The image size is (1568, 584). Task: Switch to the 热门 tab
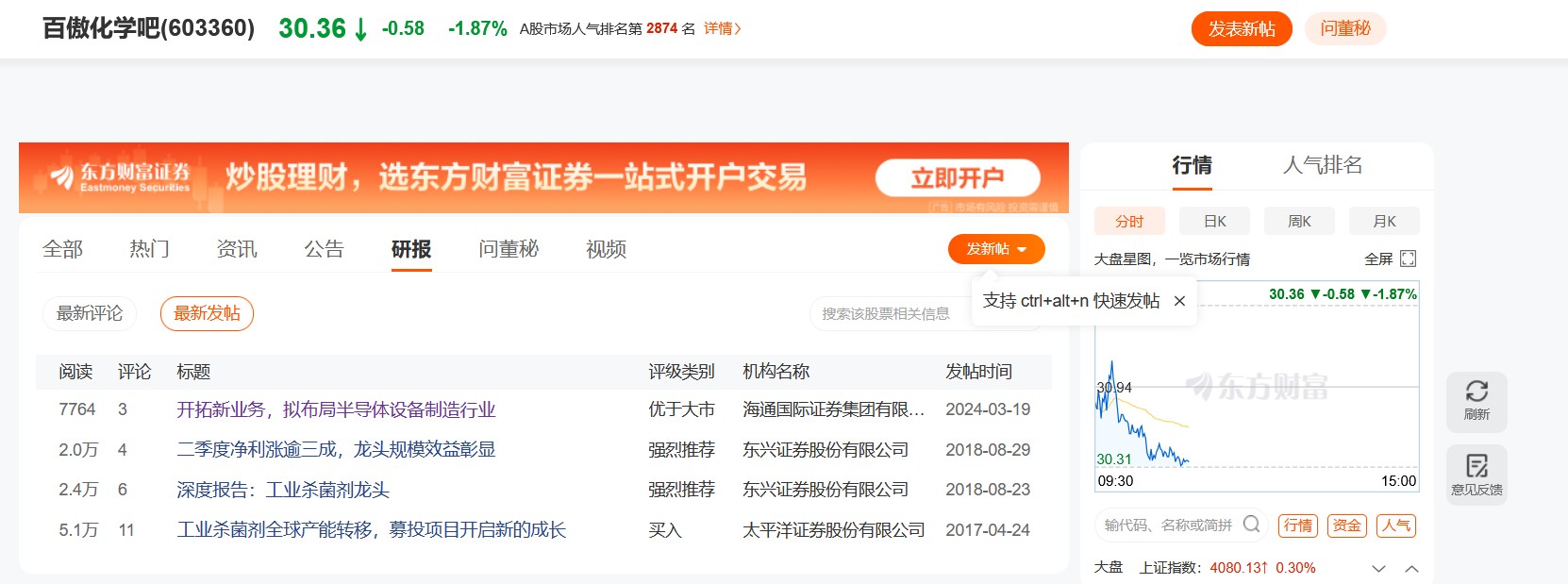(150, 249)
